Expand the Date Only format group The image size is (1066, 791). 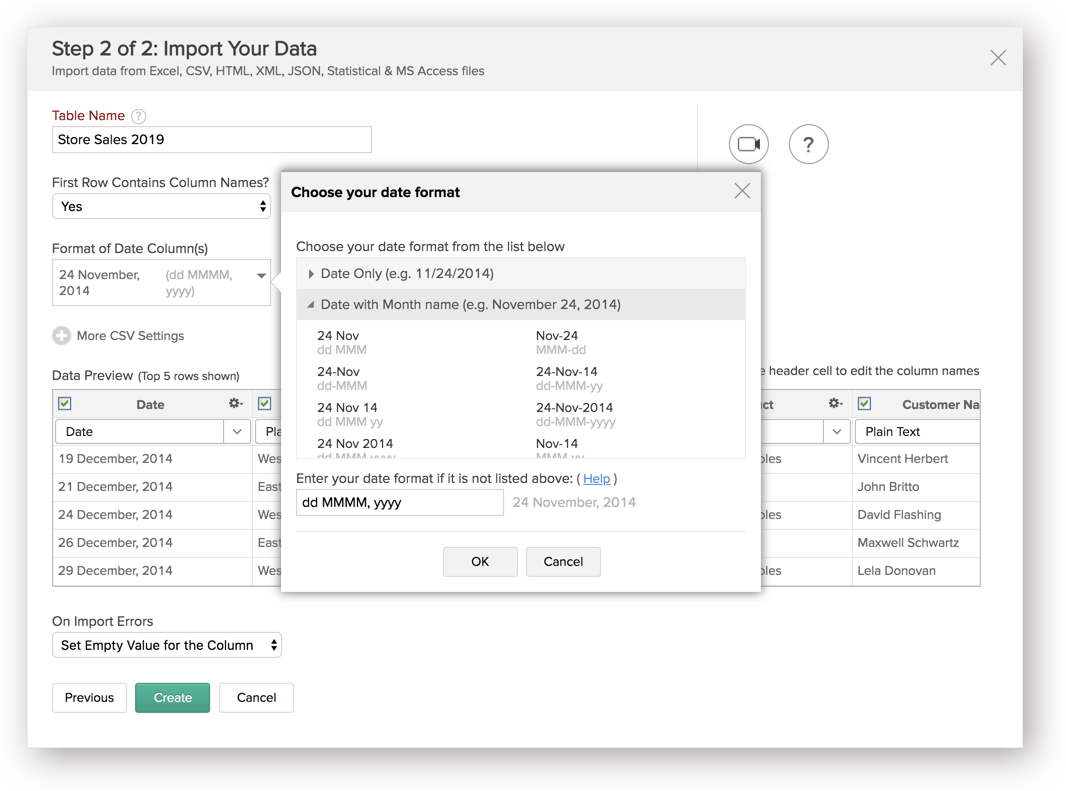point(521,273)
